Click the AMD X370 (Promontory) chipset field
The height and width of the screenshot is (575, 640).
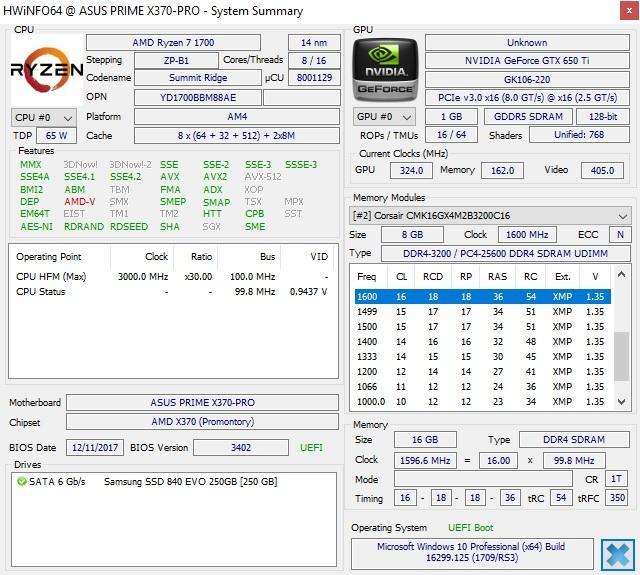(202, 422)
